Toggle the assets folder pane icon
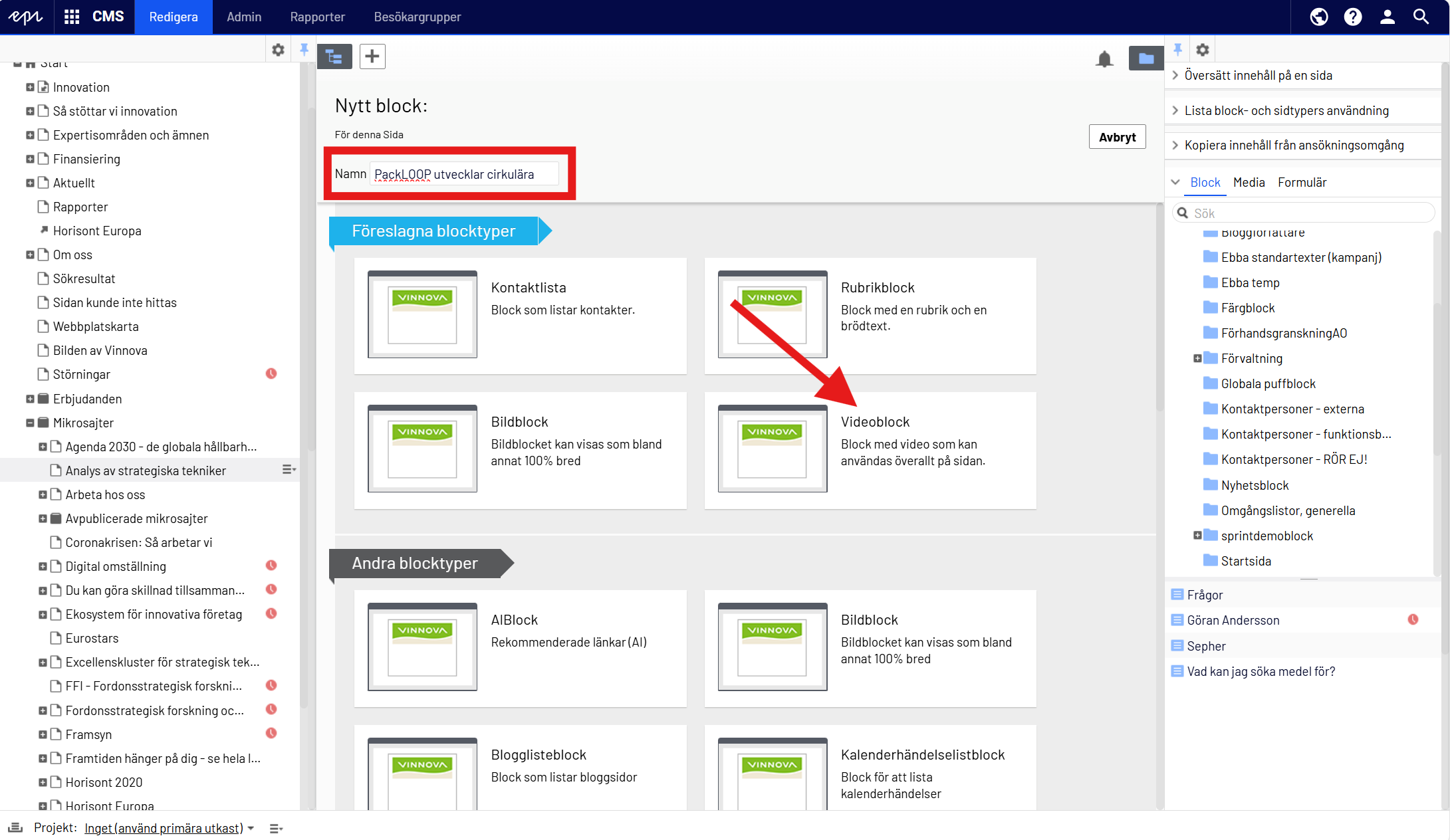This screenshot has width=1450, height=840. click(x=1146, y=58)
